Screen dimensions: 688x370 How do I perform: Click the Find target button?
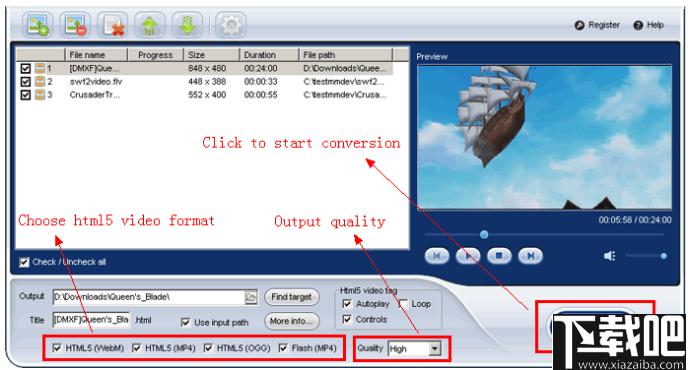pos(292,297)
